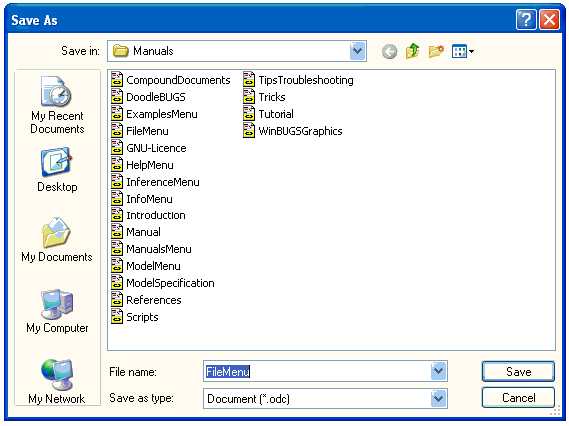The height and width of the screenshot is (426, 569).
Task: Expand the File name dropdown arrow
Action: click(438, 371)
